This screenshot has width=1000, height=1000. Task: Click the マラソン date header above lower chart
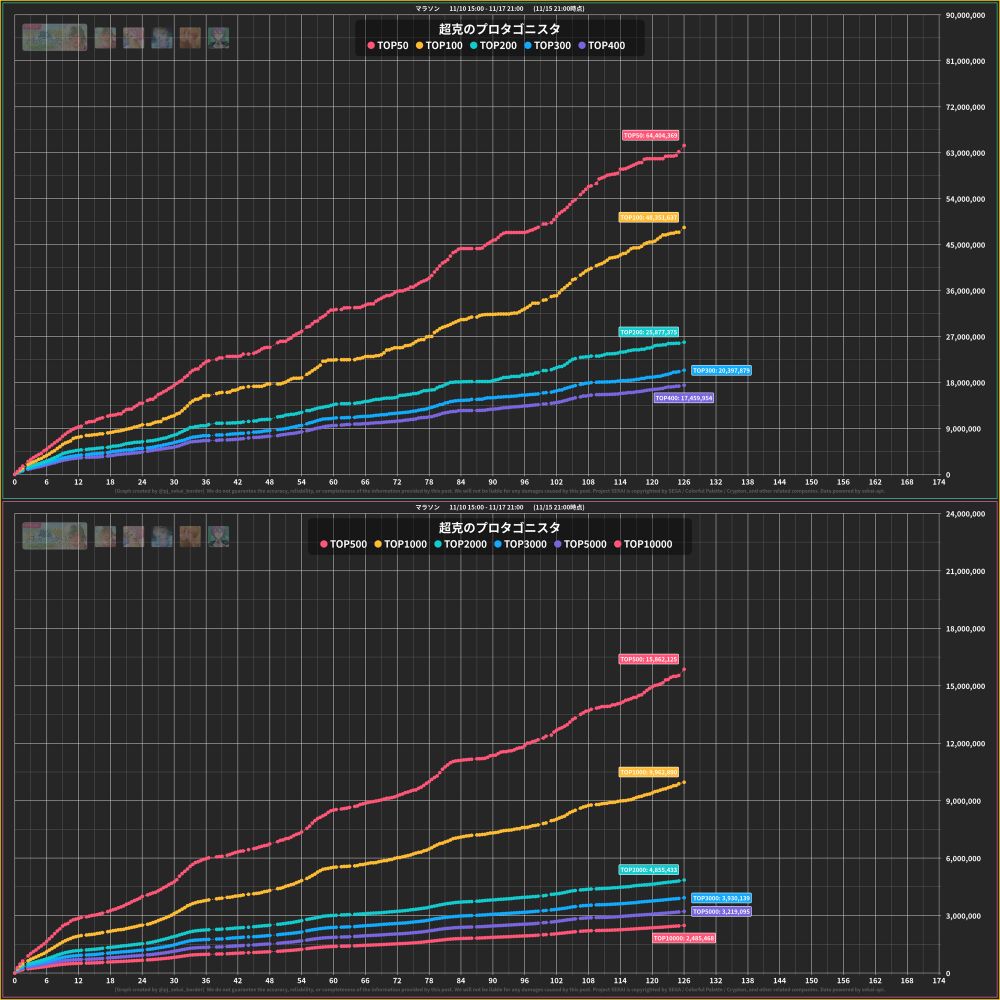pos(499,507)
